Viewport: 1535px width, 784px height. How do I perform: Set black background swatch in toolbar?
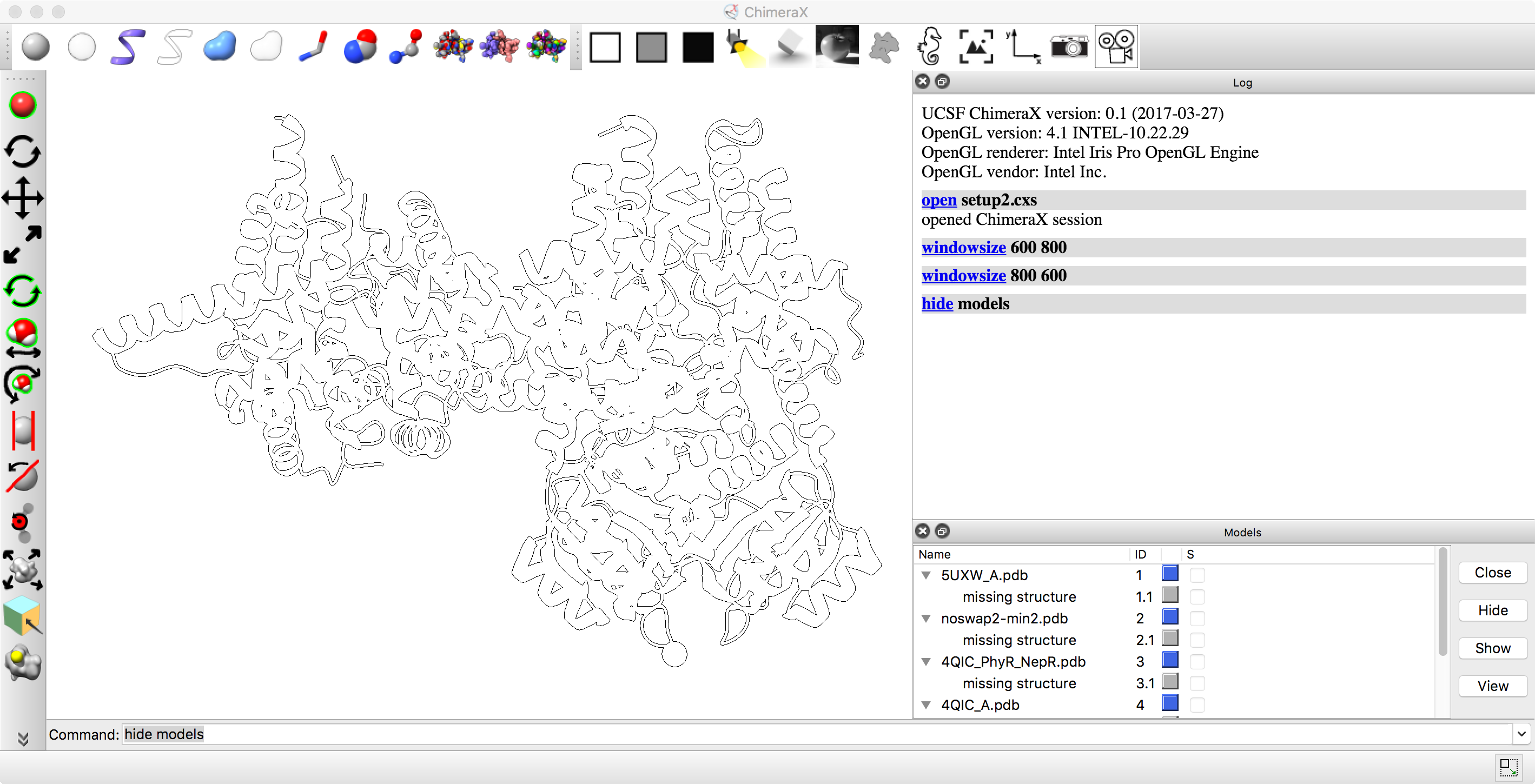698,47
